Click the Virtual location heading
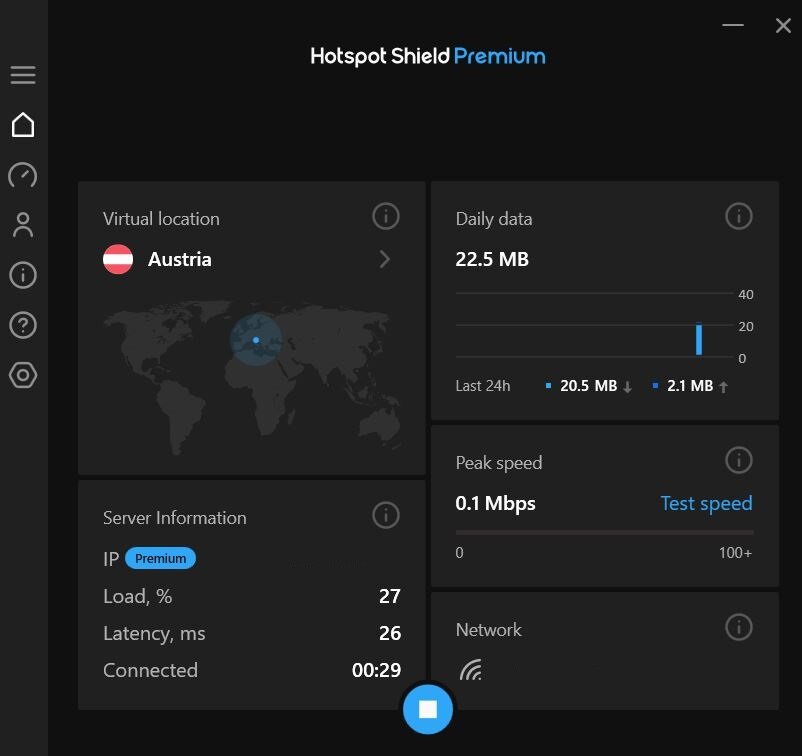 click(161, 219)
